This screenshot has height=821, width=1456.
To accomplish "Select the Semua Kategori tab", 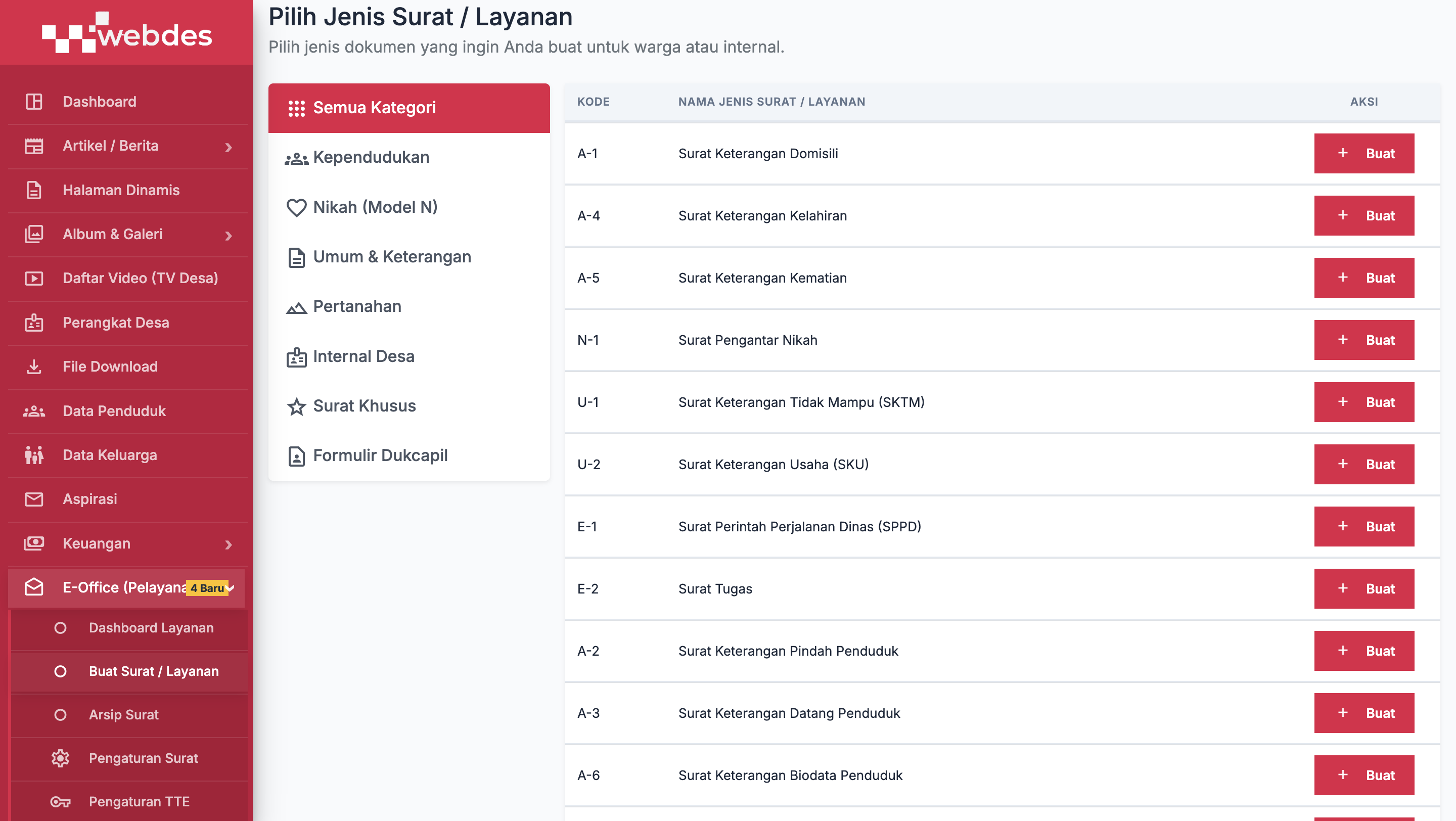I will pyautogui.click(x=409, y=108).
